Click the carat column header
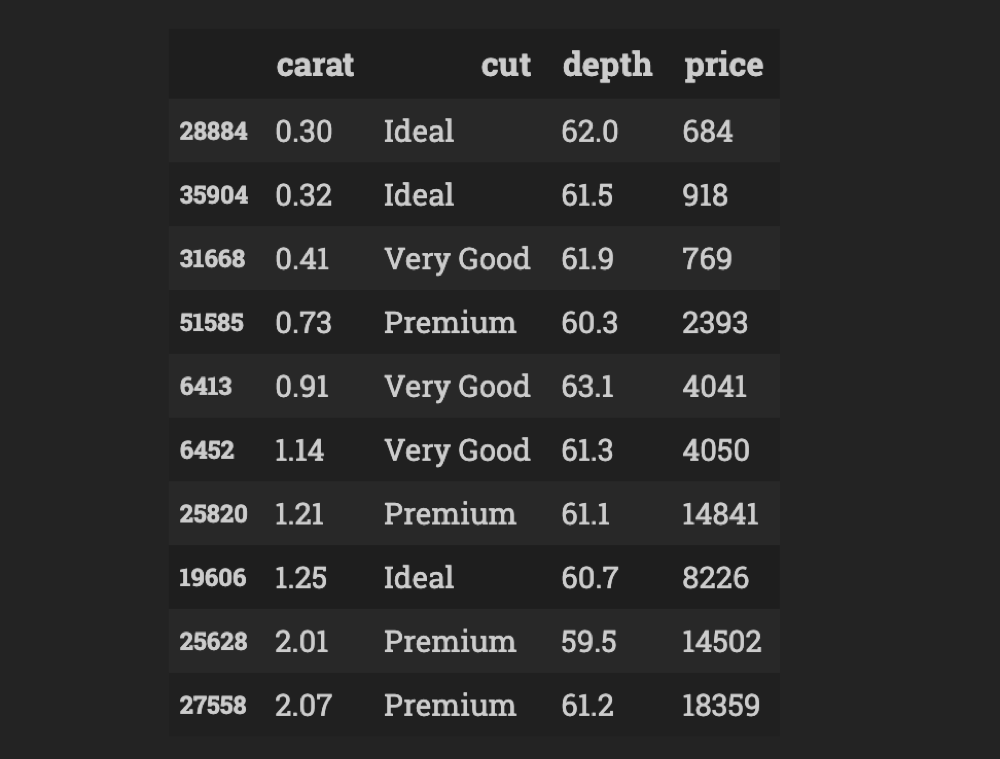1000x759 pixels. 315,64
